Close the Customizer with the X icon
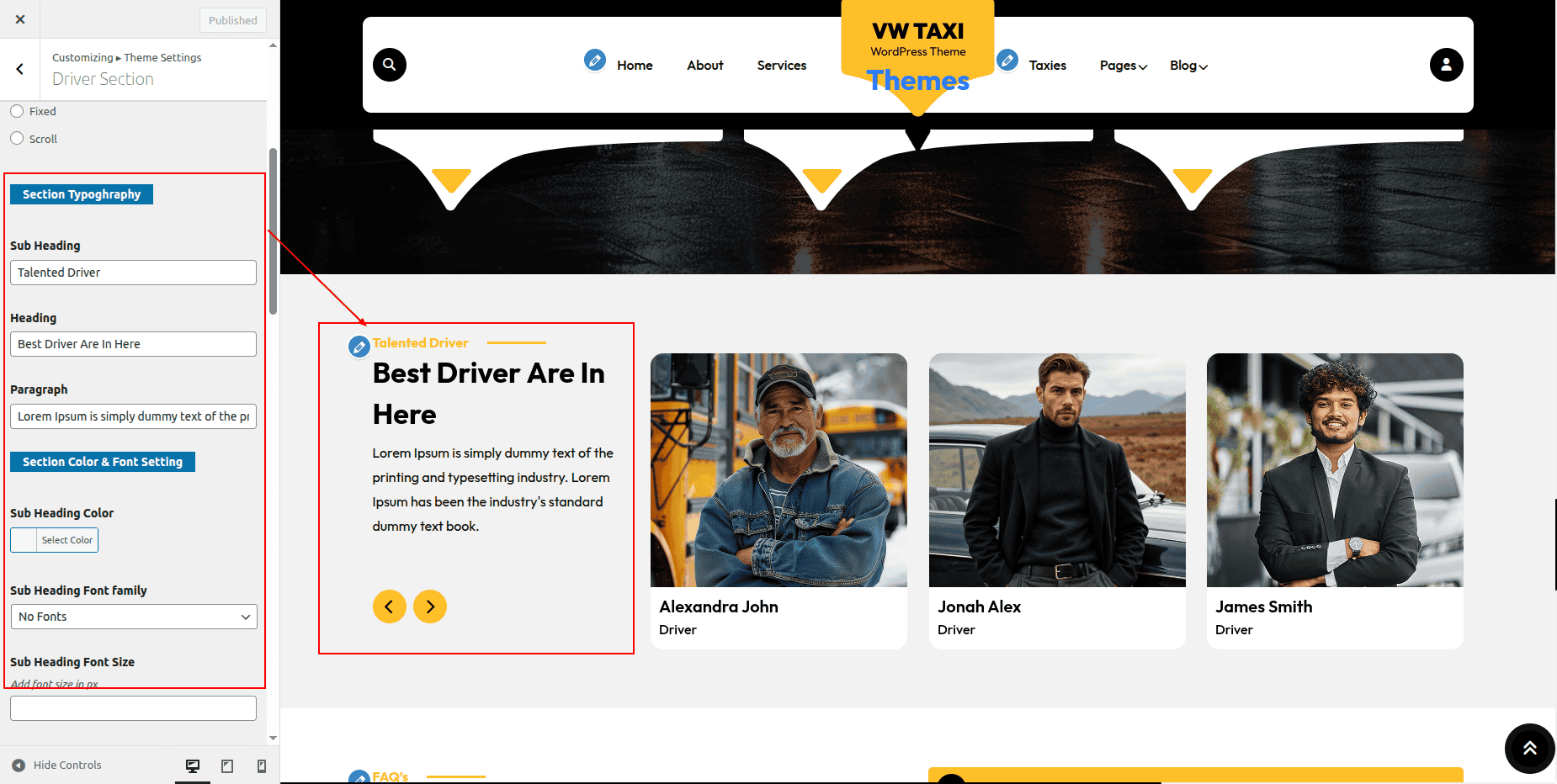1557x784 pixels. pos(20,19)
